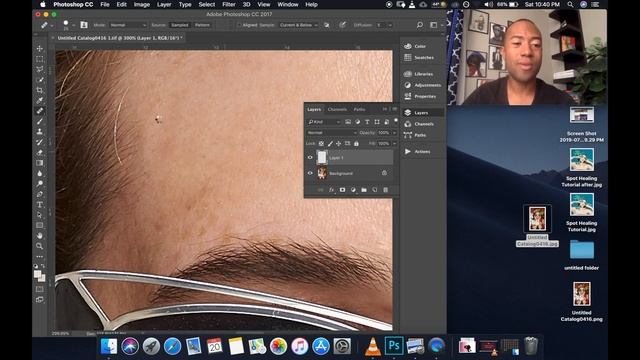The height and width of the screenshot is (360, 640).
Task: Select the Blur tool
Action: tap(40, 173)
